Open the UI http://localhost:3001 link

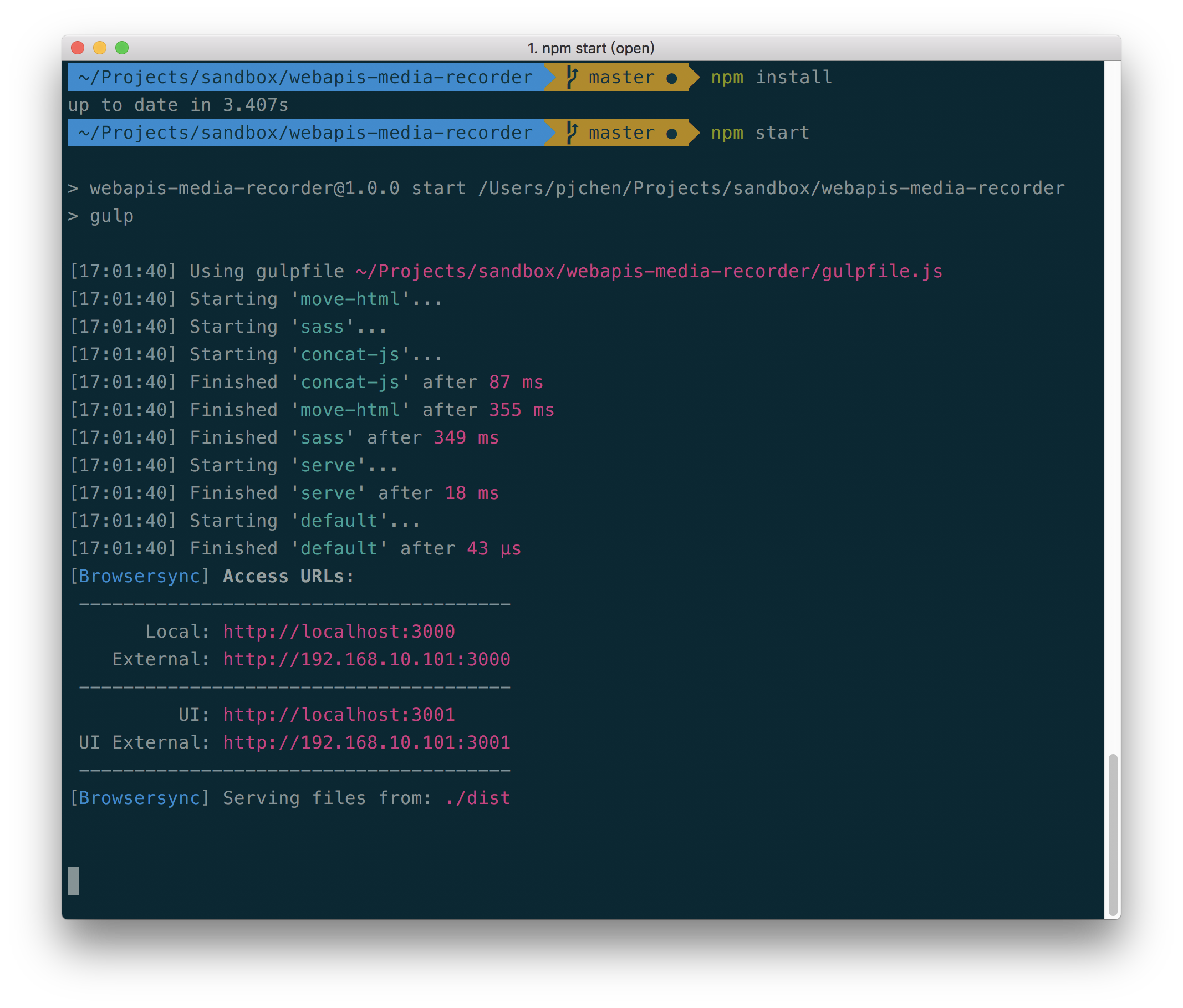click(339, 715)
